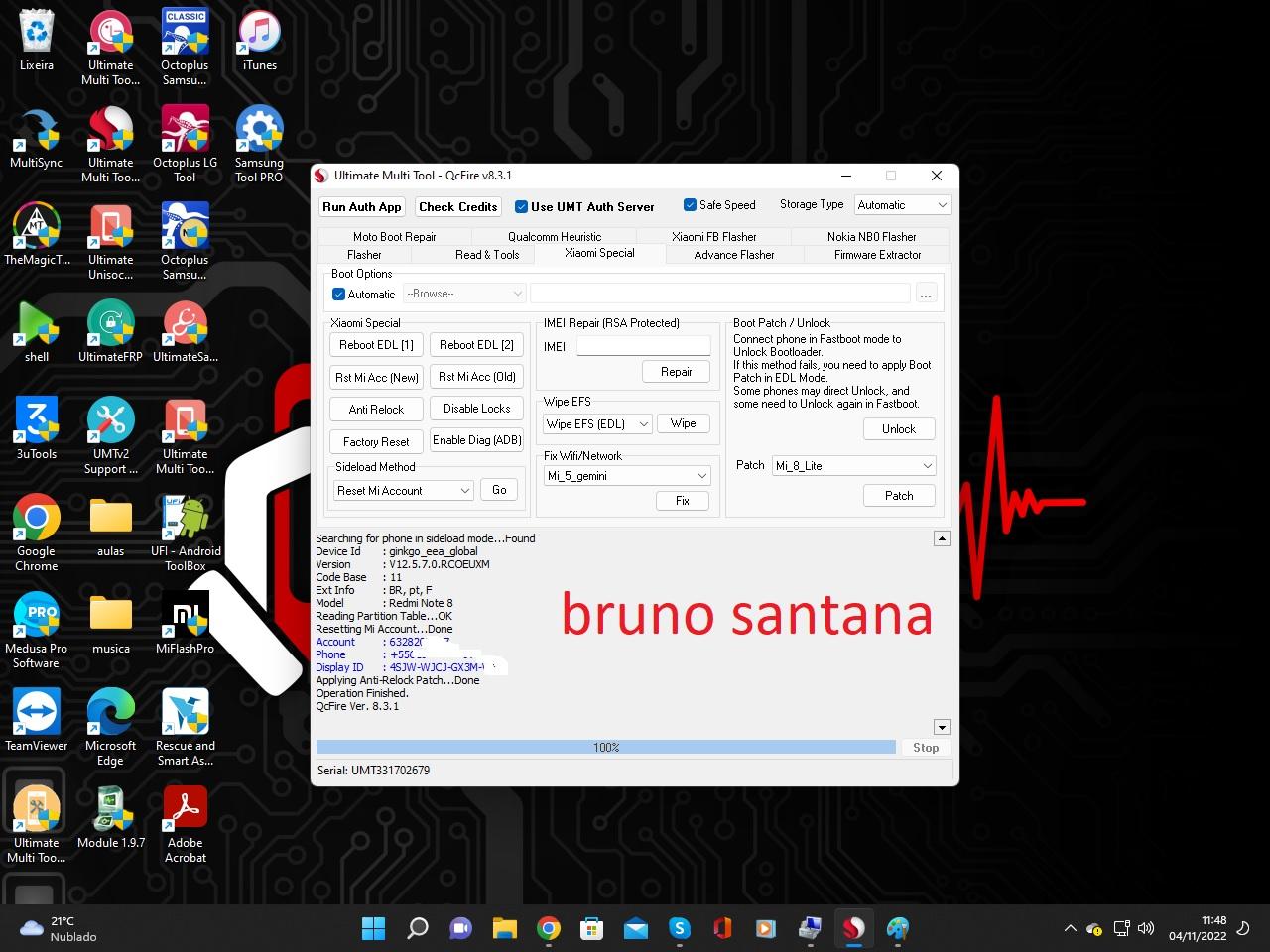Uncheck Automatic under Boot Options

pos(338,295)
